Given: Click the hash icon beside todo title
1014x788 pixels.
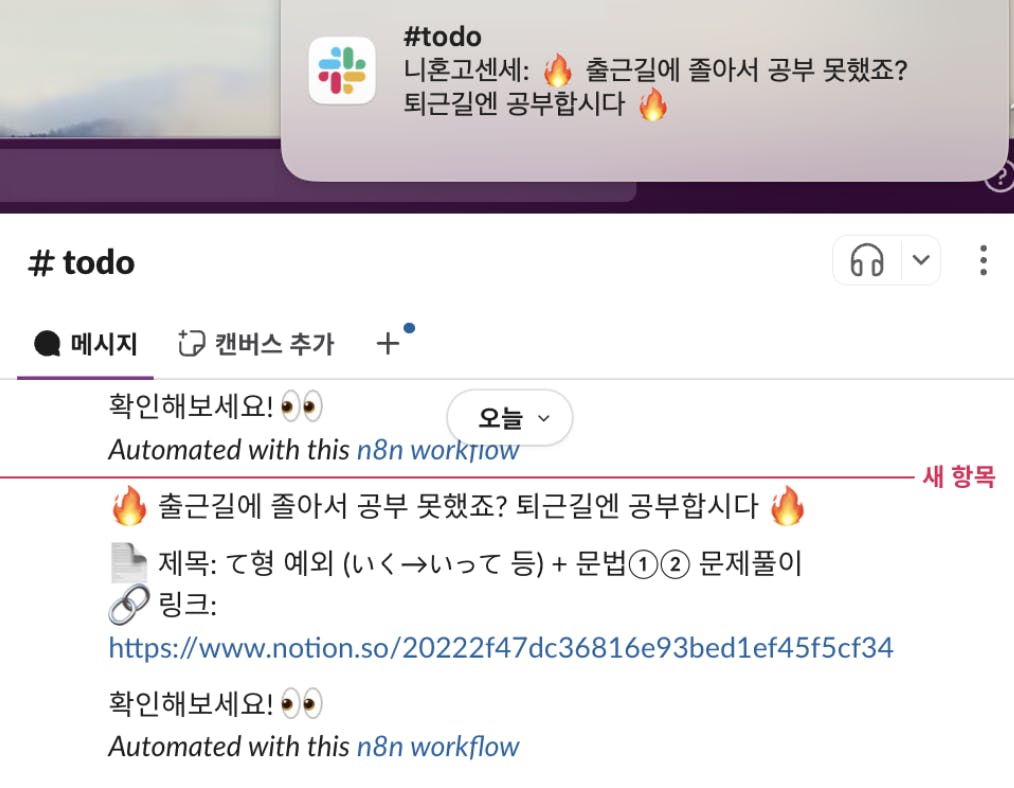Looking at the screenshot, I should (x=41, y=263).
